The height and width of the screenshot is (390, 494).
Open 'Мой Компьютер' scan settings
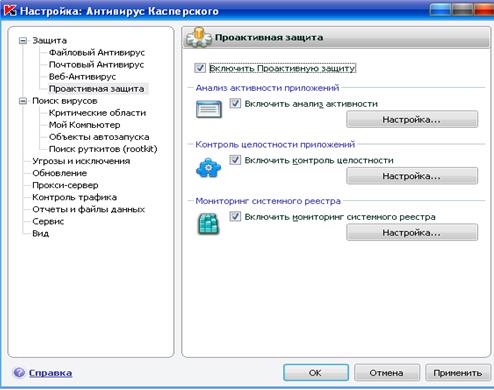[x=85, y=125]
